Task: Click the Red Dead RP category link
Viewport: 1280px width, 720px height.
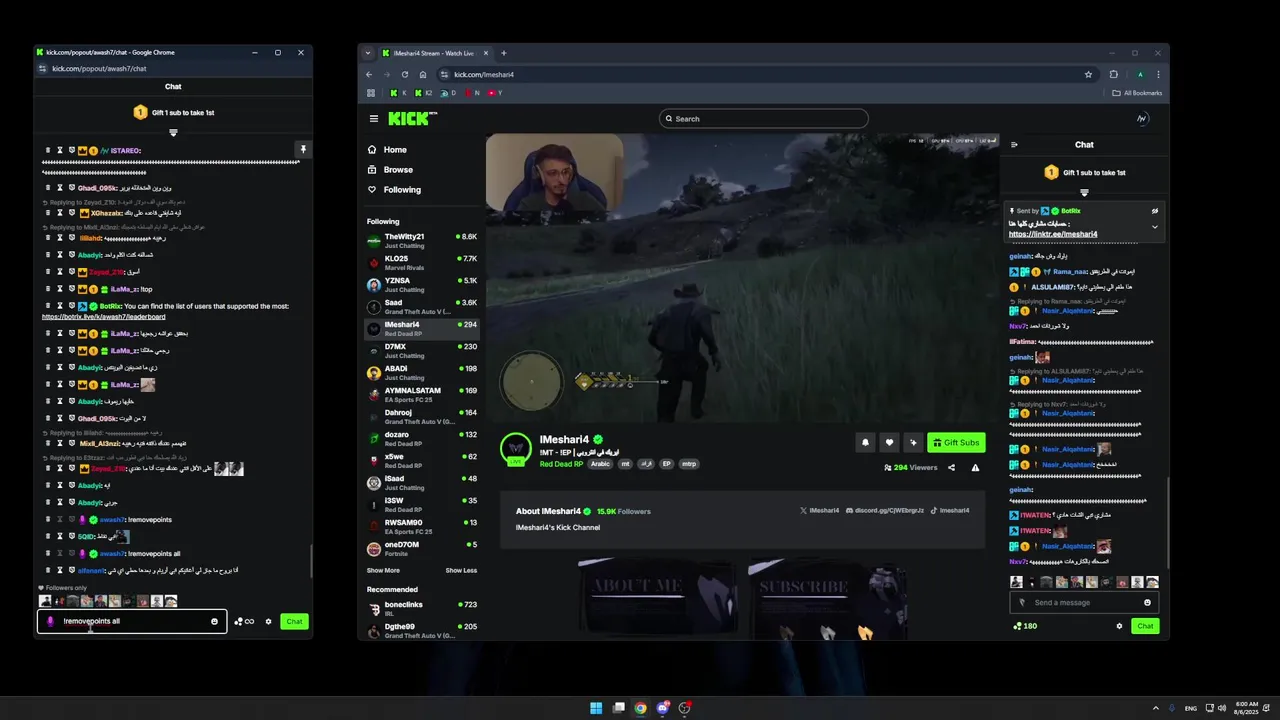Action: pos(561,464)
